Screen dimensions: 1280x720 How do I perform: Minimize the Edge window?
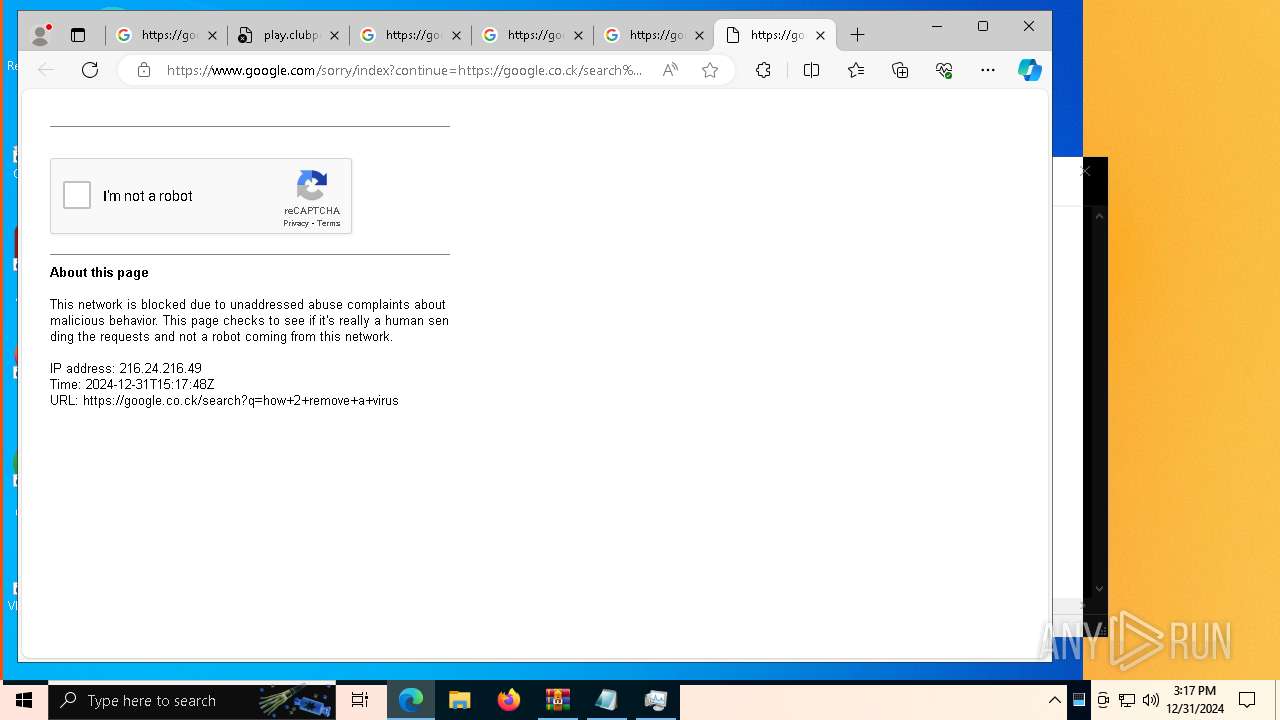(937, 27)
